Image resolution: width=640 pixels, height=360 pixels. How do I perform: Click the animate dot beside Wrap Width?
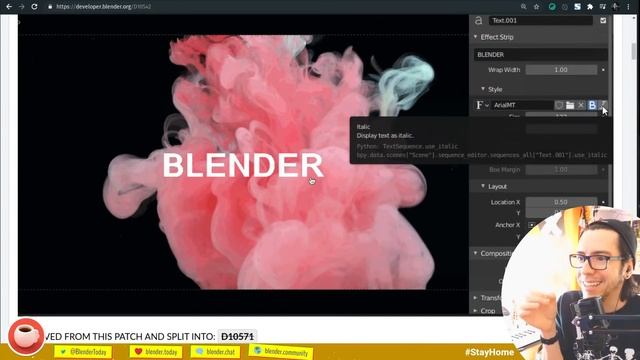603,70
